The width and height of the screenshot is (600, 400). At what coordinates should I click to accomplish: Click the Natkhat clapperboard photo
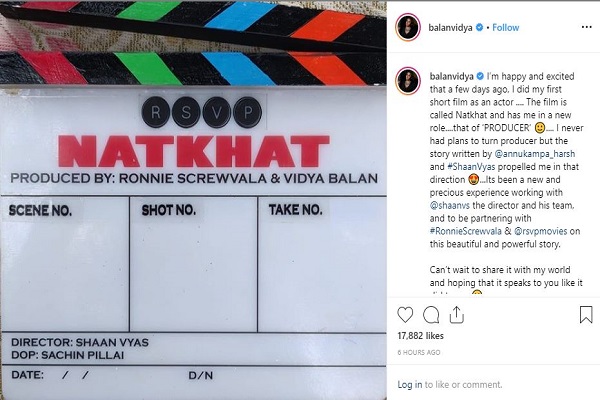point(193,200)
